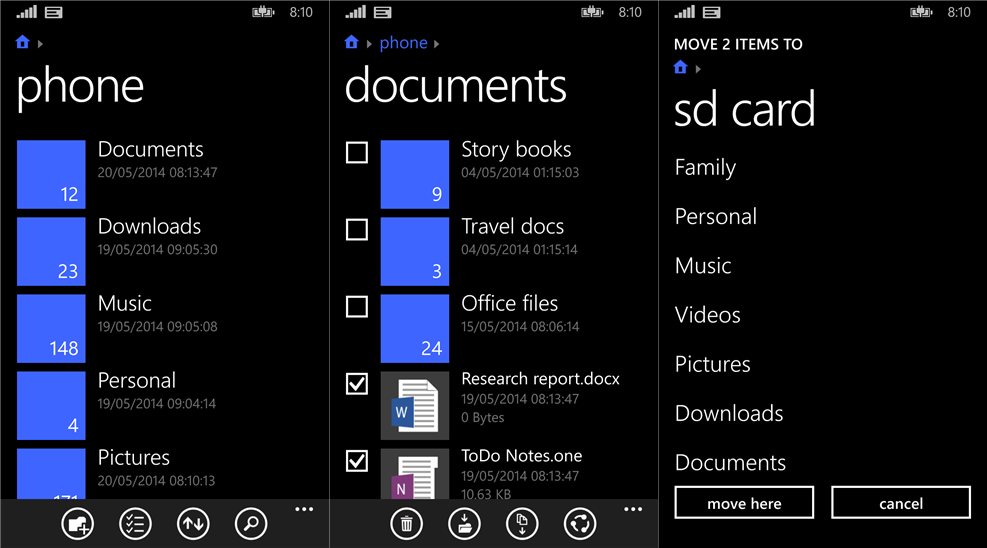Screen dimensions: 987x548
Task: Tap 'Research report.docx' file name
Action: tap(540, 379)
